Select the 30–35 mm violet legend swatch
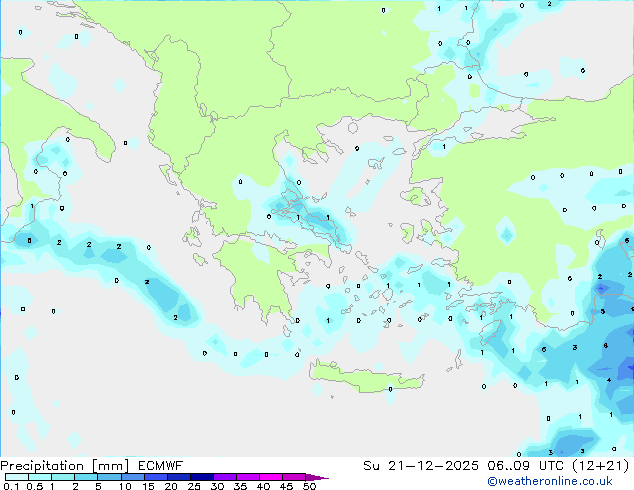This screenshot has width=634, height=490. 225,477
